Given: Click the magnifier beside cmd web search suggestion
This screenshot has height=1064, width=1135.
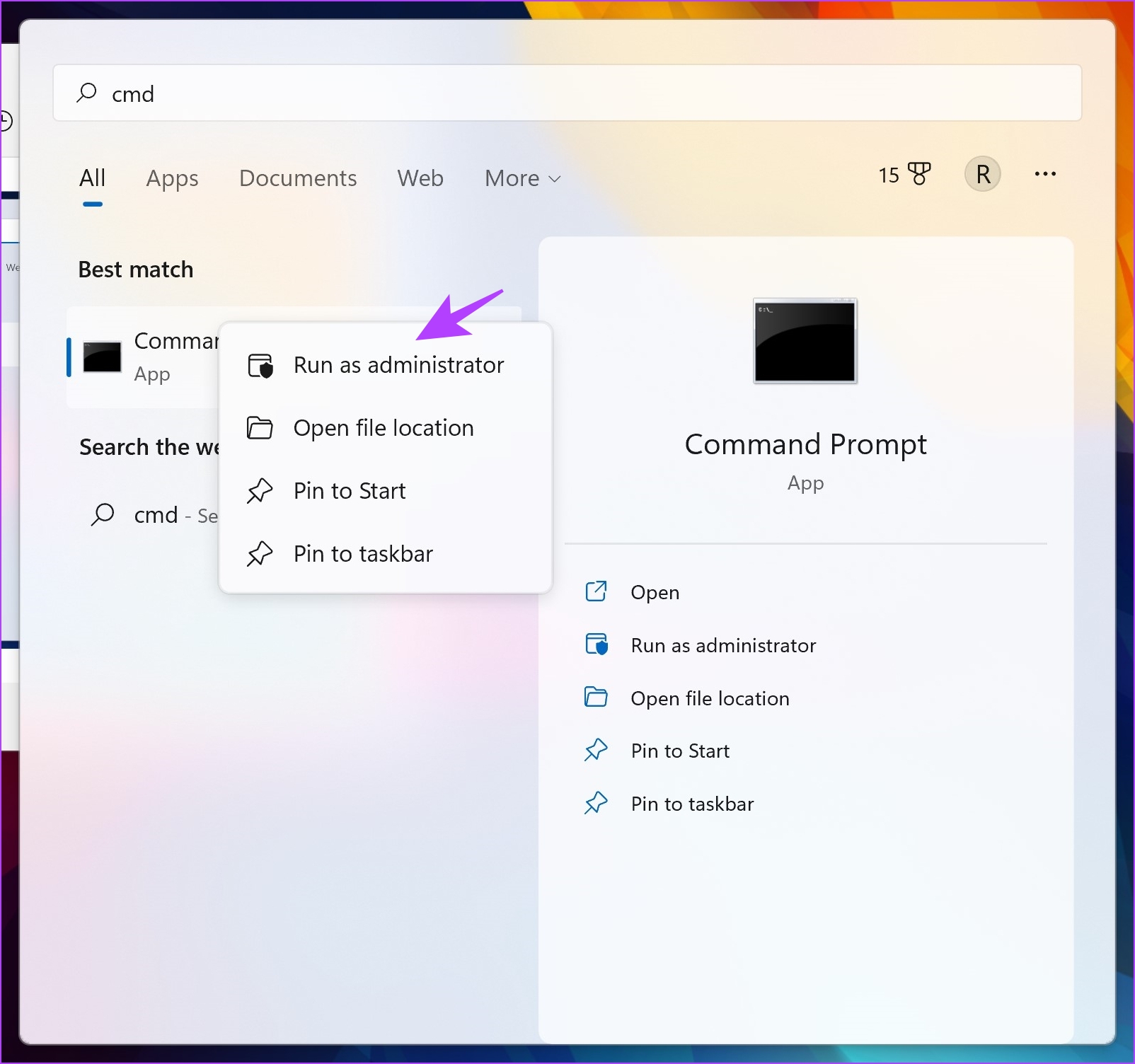Looking at the screenshot, I should pyautogui.click(x=103, y=515).
